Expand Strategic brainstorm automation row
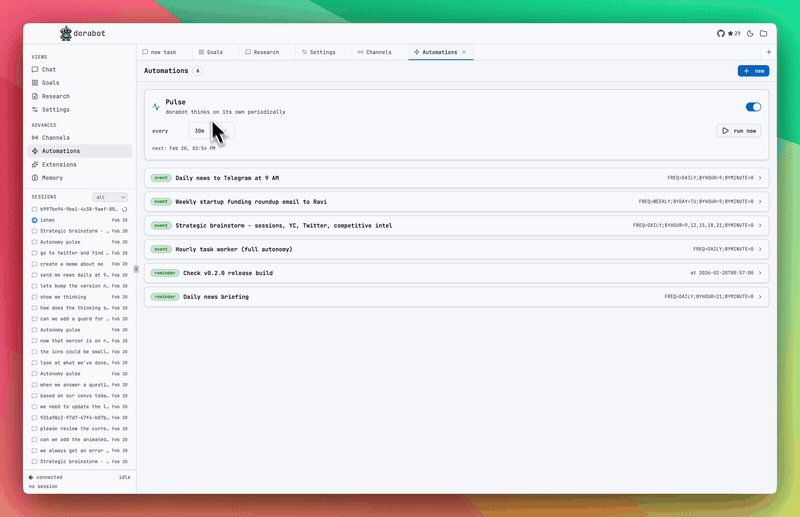 (x=457, y=226)
